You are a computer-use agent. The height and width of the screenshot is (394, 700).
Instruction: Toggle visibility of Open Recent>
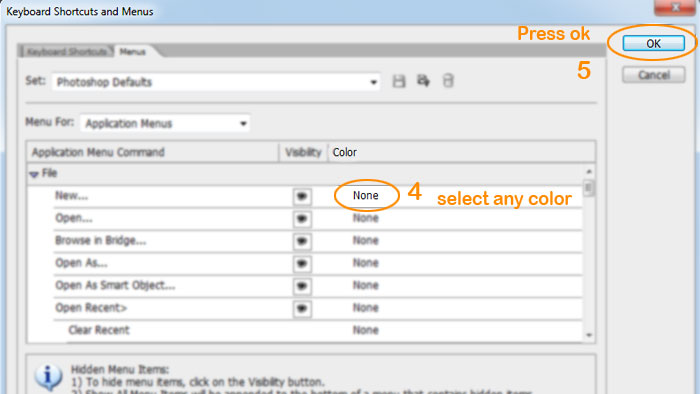[x=302, y=308]
